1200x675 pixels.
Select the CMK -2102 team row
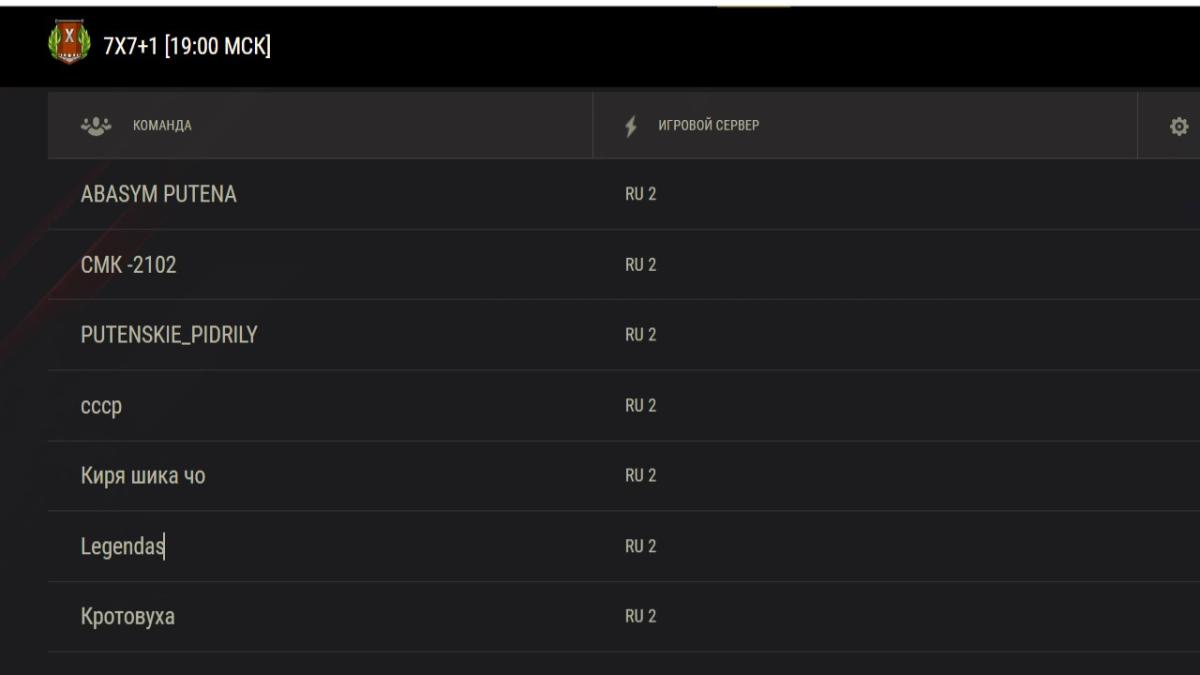coord(129,265)
